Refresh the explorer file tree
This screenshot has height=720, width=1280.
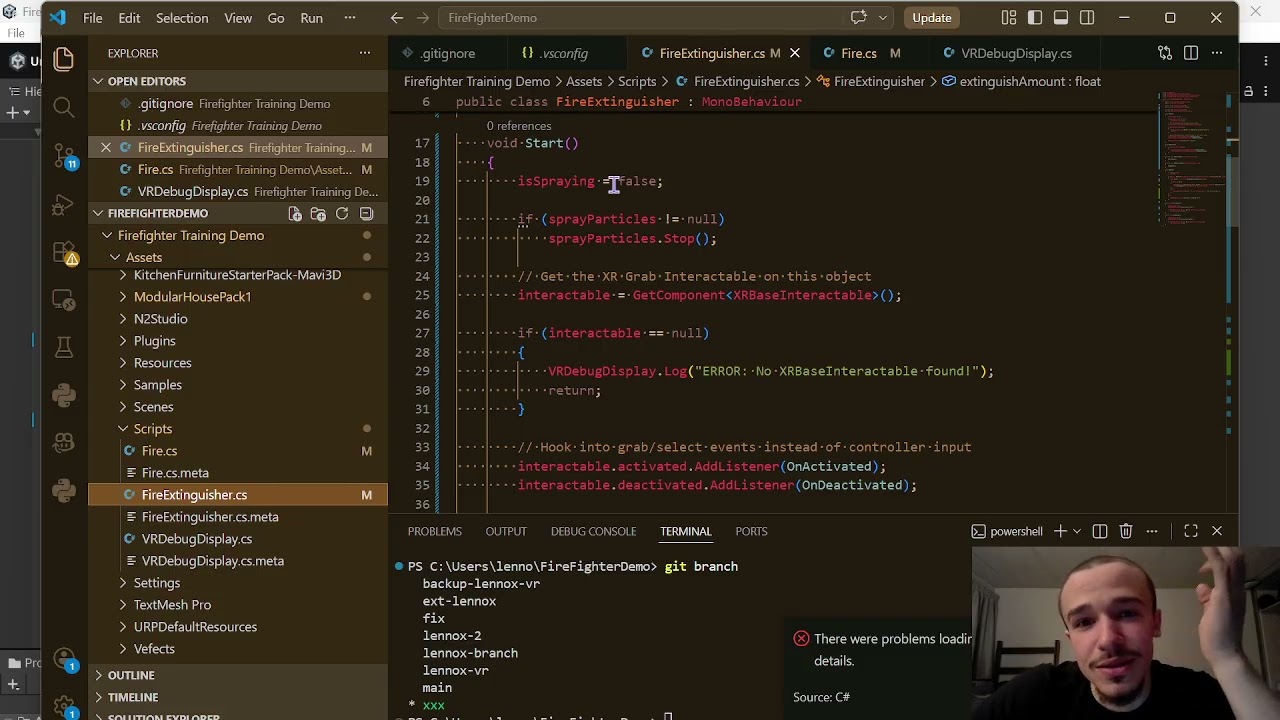pos(342,214)
